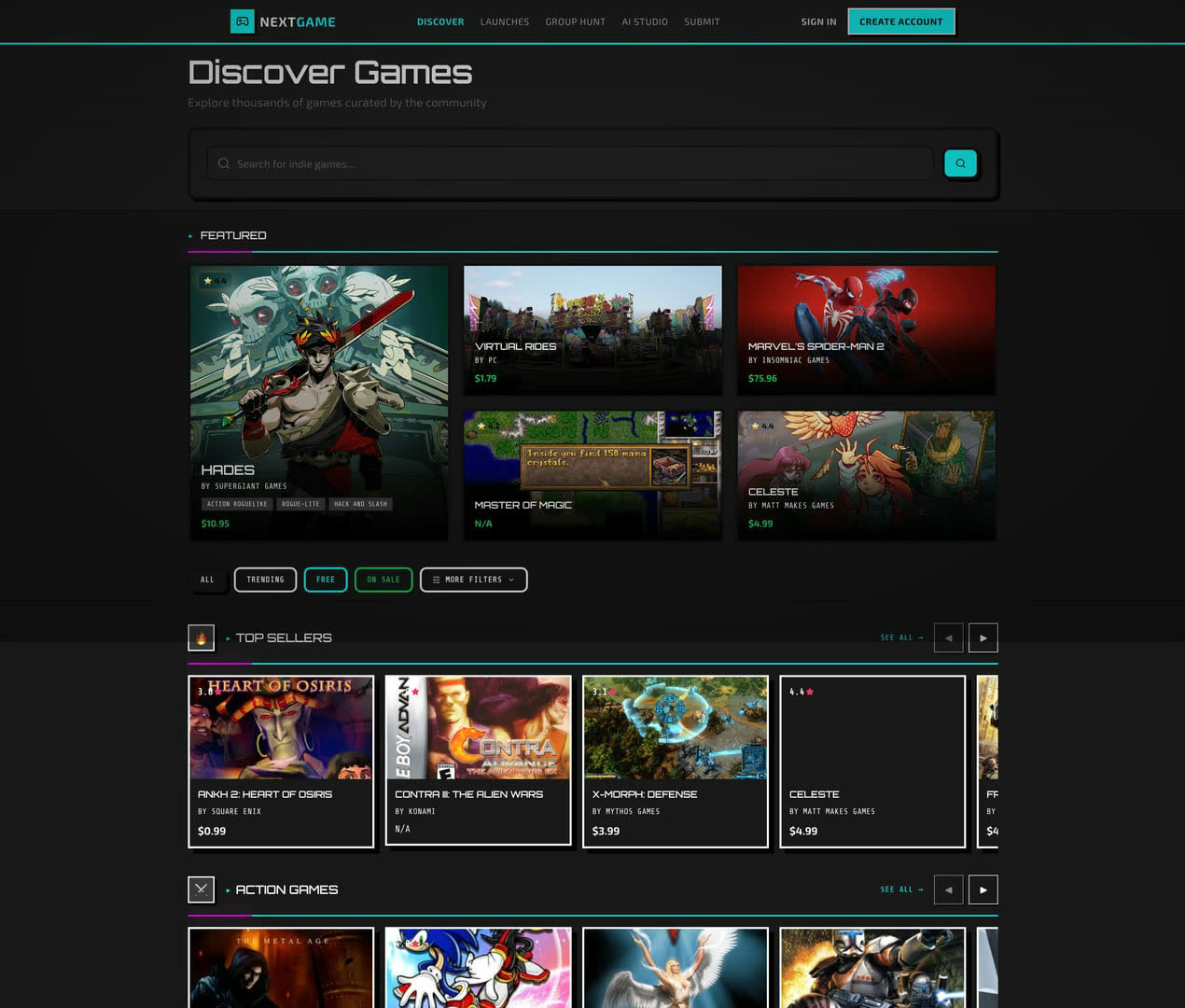
Task: Show the next Action Games with the right arrow
Action: (983, 889)
